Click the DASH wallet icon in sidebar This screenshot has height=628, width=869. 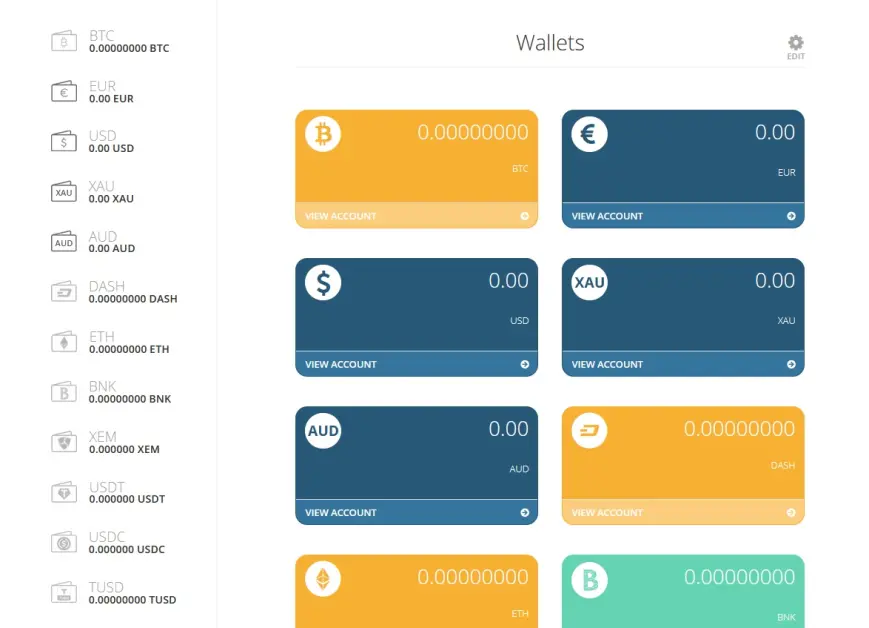pos(64,292)
